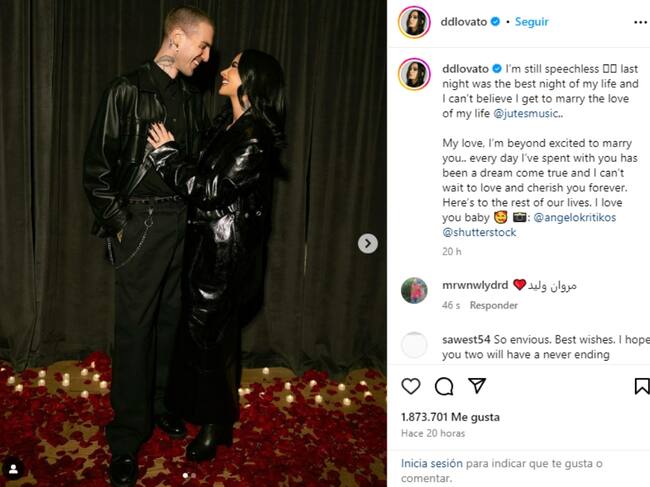Share the post via paper plane icon

click(477, 385)
